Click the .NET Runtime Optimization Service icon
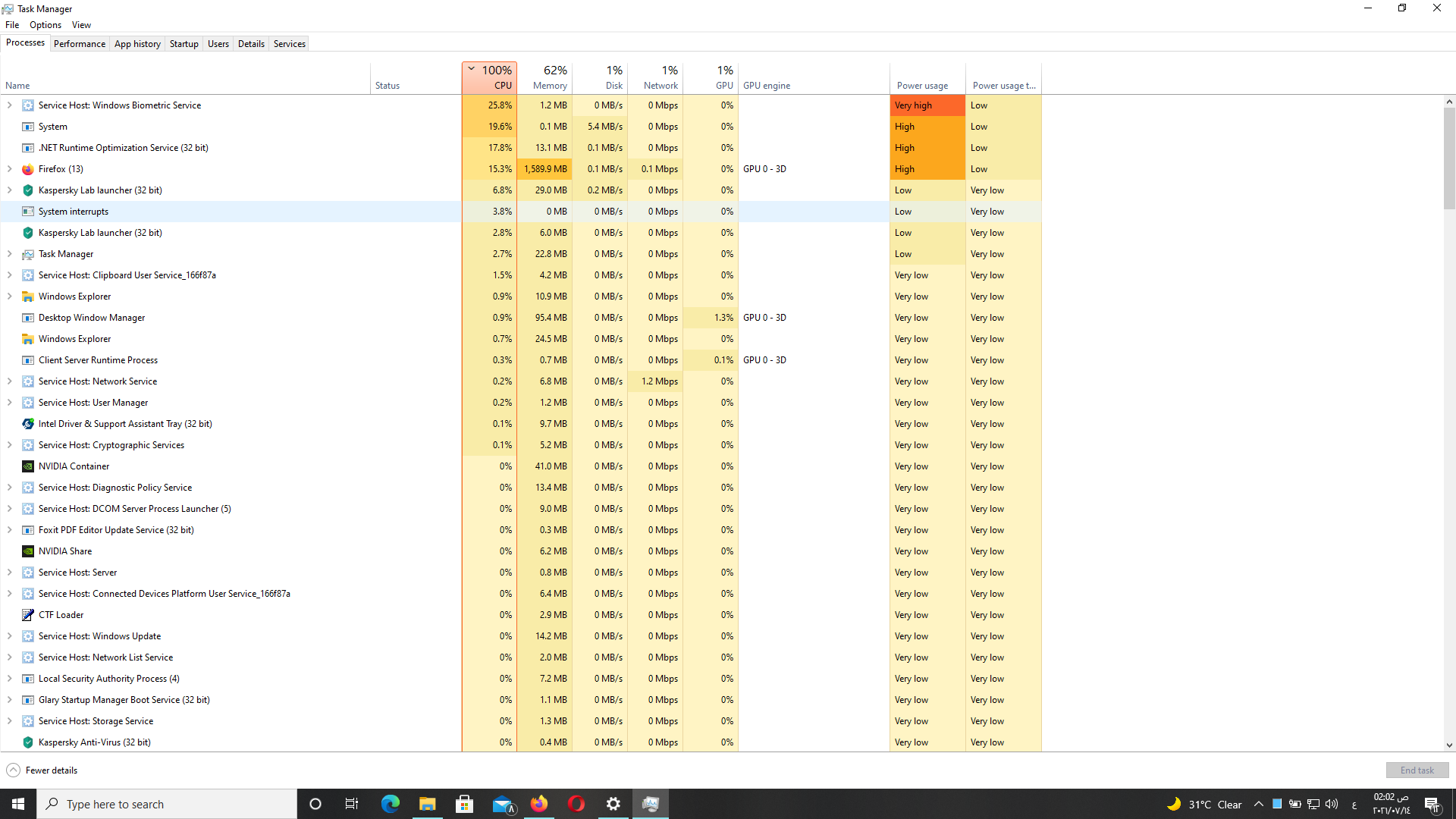 (28, 148)
